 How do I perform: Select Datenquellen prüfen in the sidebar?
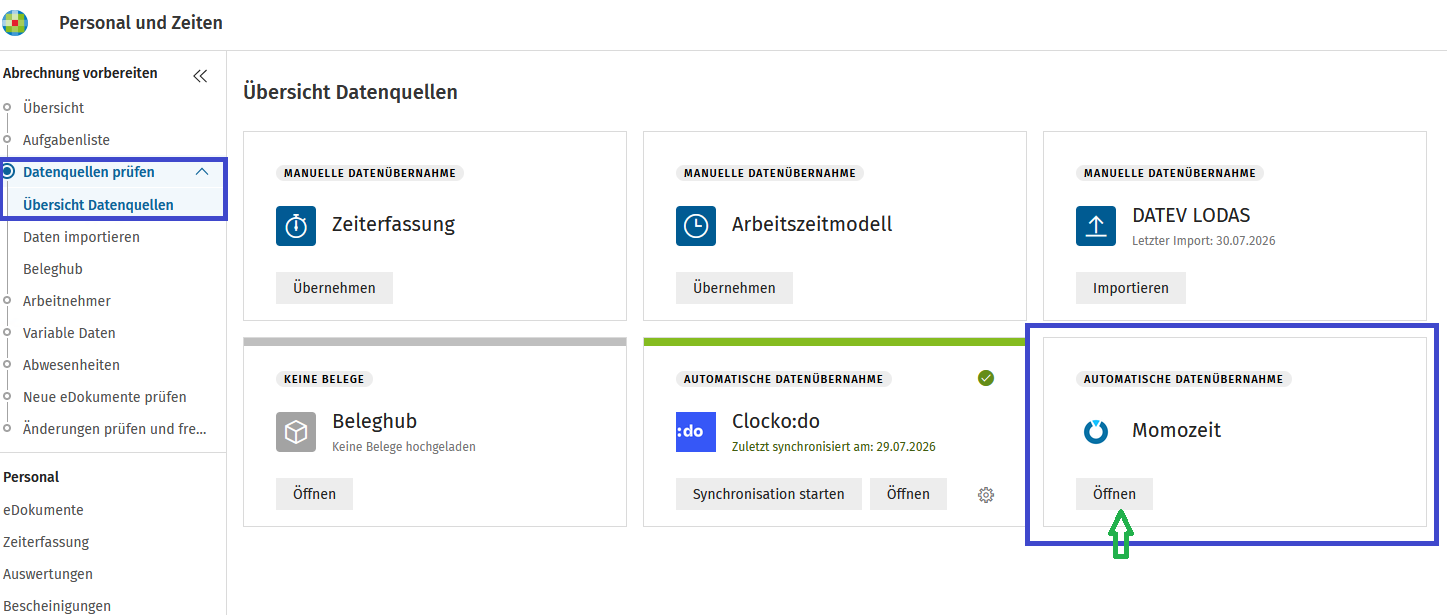[x=89, y=172]
